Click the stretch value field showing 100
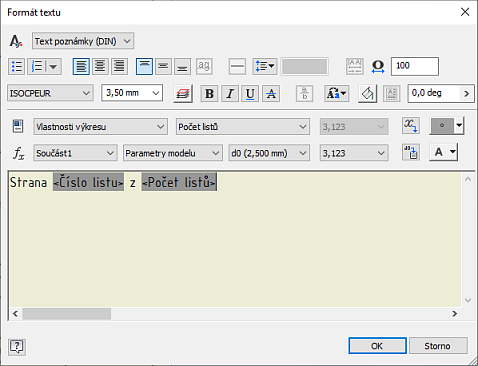The height and width of the screenshot is (366, 478). 415,66
